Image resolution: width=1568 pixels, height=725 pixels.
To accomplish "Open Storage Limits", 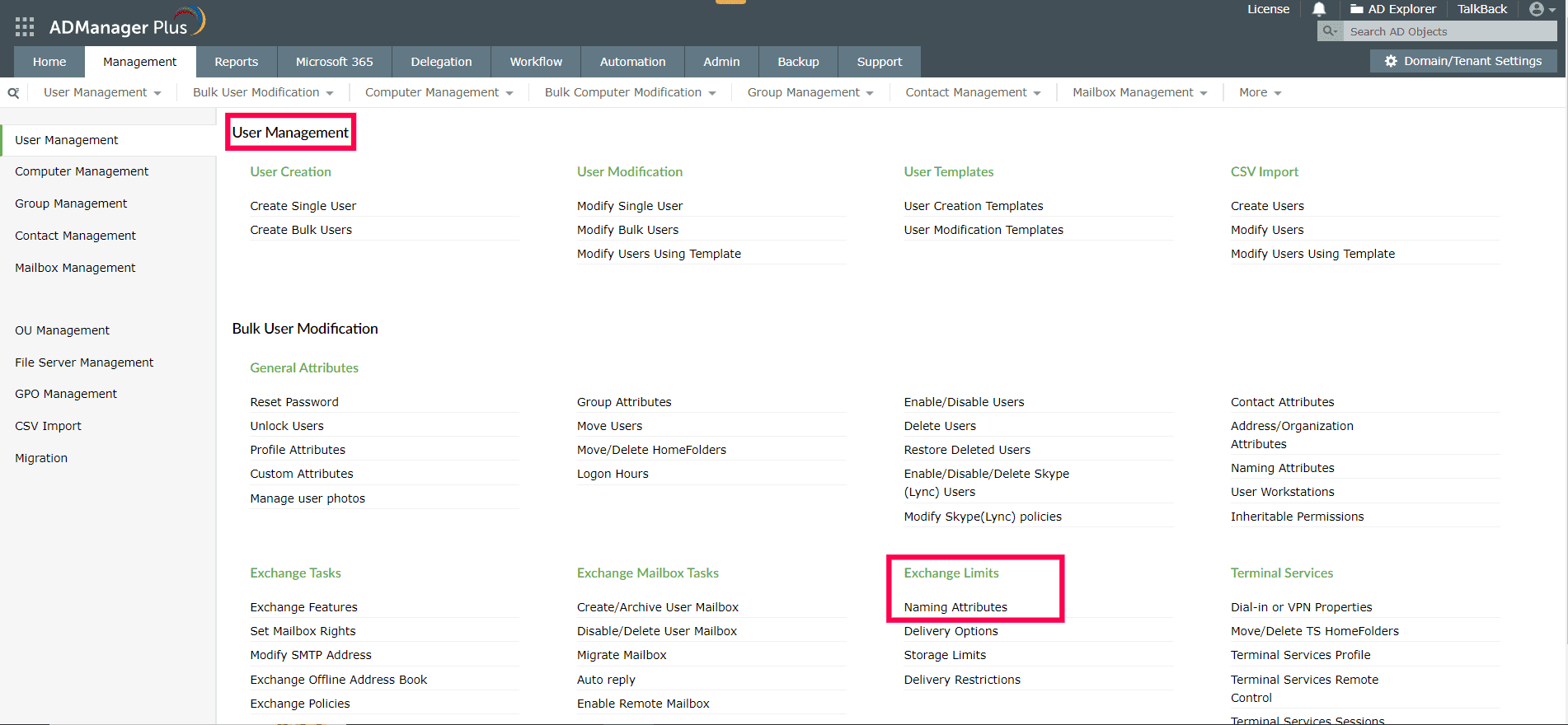I will [945, 655].
